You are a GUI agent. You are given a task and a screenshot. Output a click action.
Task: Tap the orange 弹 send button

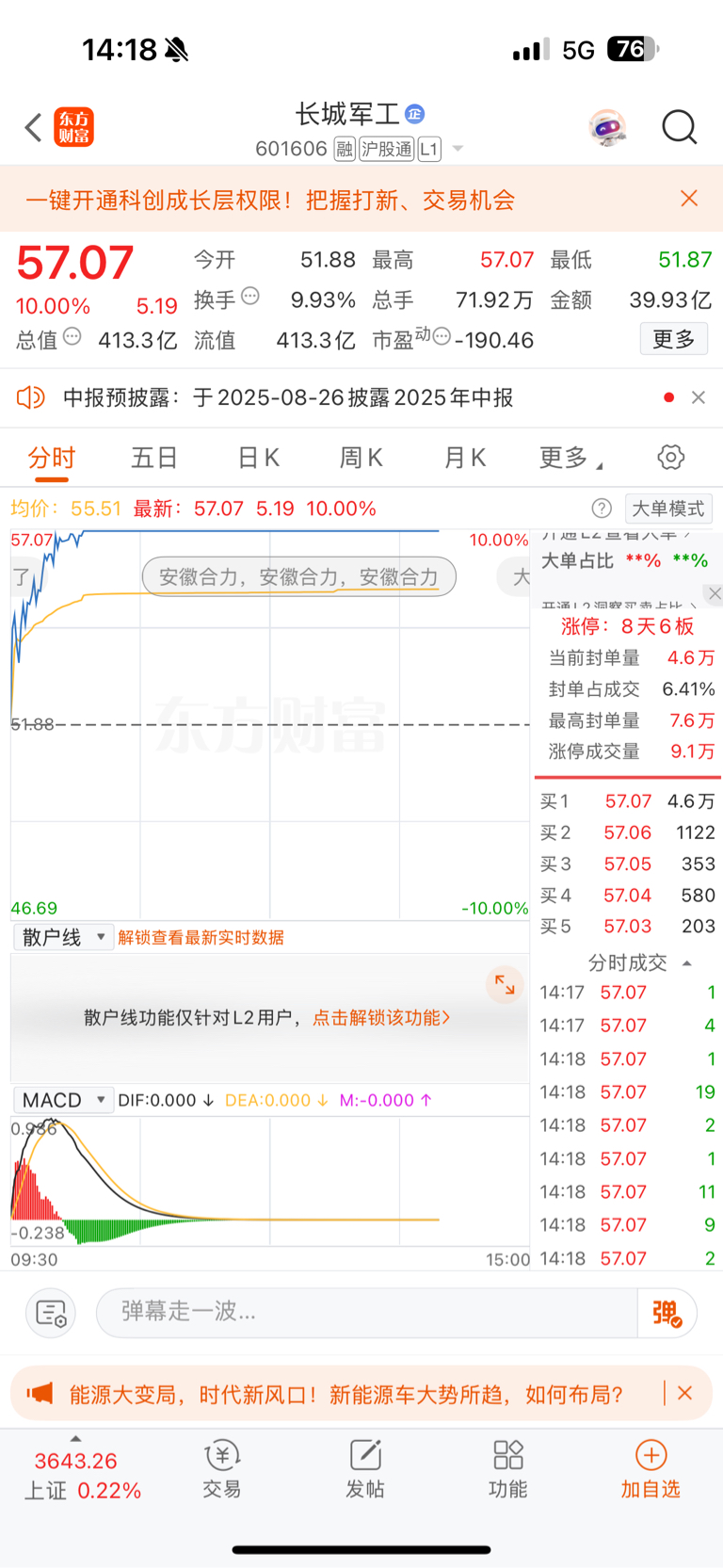pyautogui.click(x=667, y=1313)
